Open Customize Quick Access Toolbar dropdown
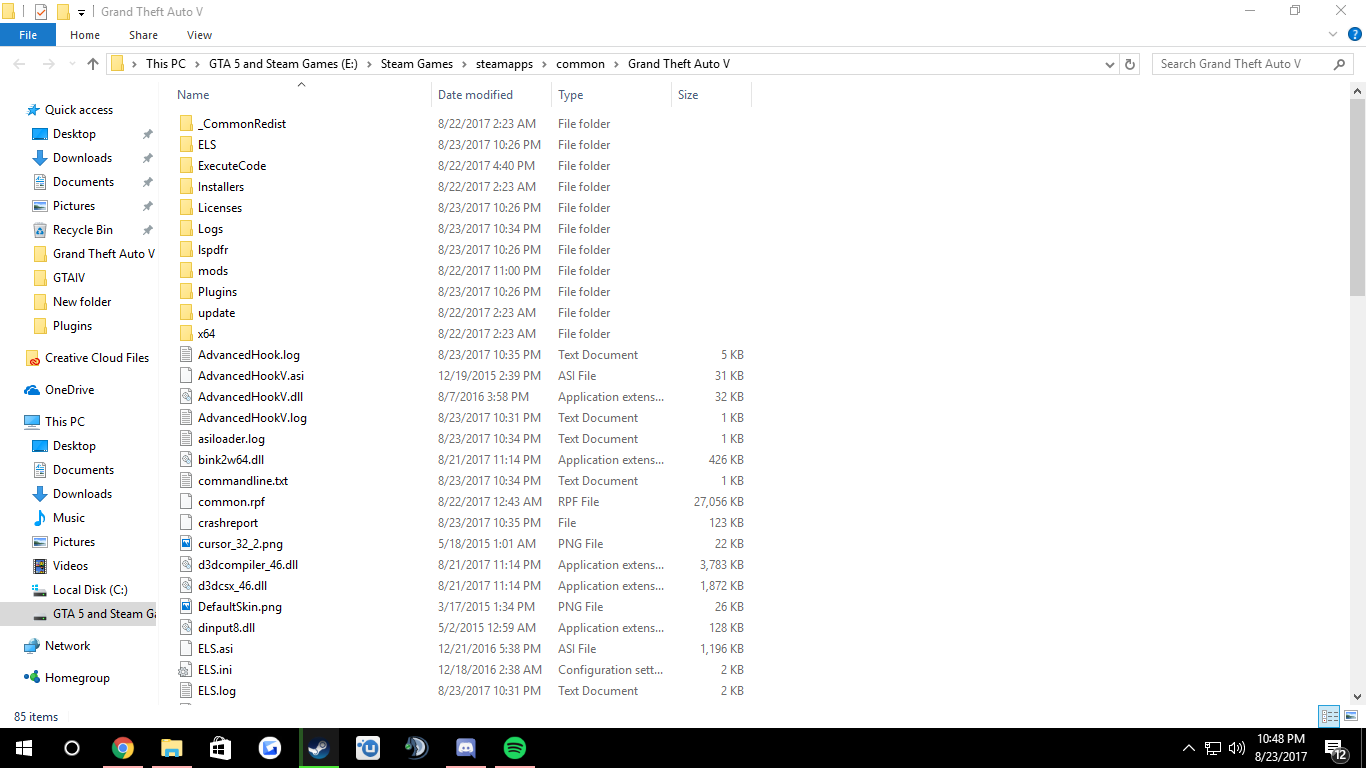 tap(82, 12)
